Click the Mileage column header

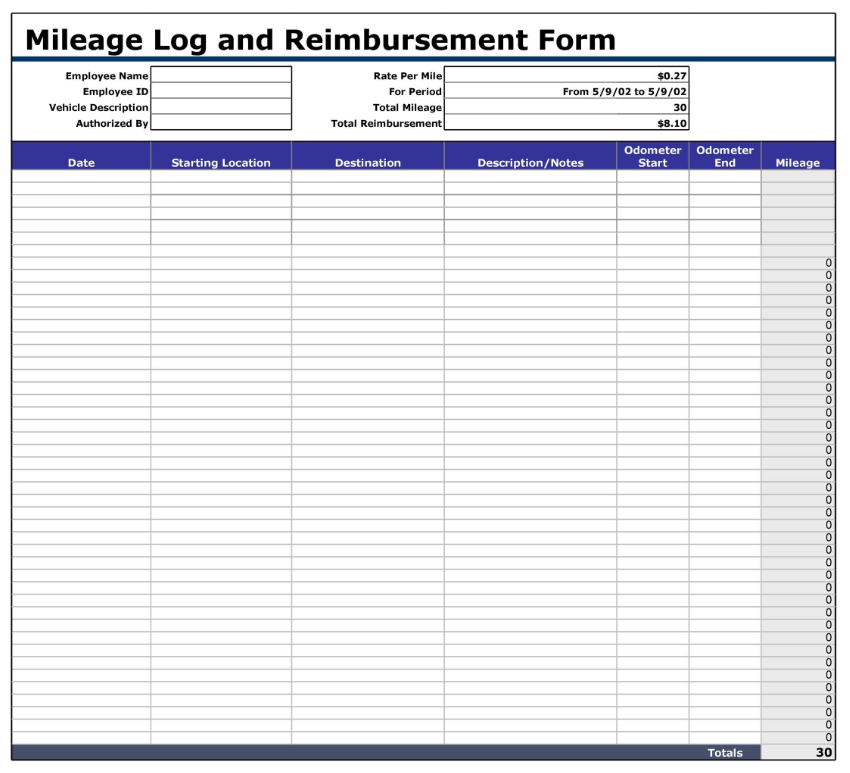[797, 162]
